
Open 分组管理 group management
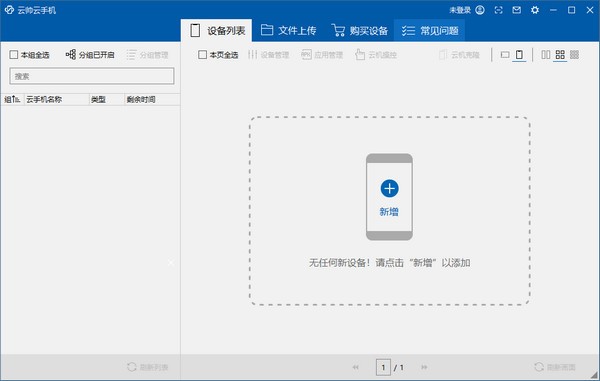click(x=147, y=55)
